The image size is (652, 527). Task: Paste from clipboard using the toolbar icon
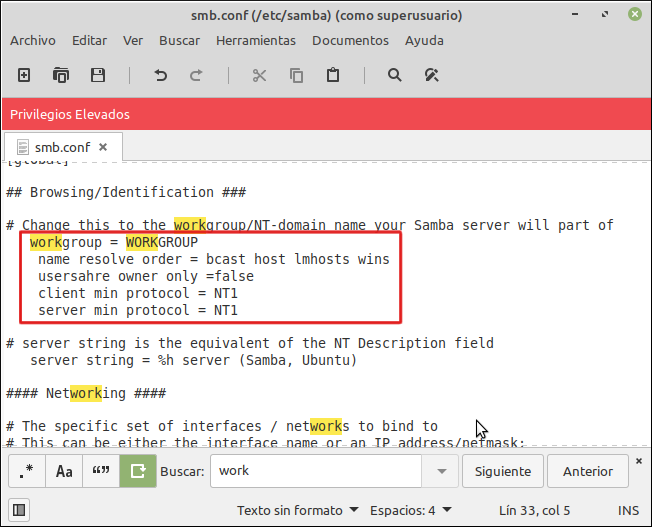click(x=333, y=75)
